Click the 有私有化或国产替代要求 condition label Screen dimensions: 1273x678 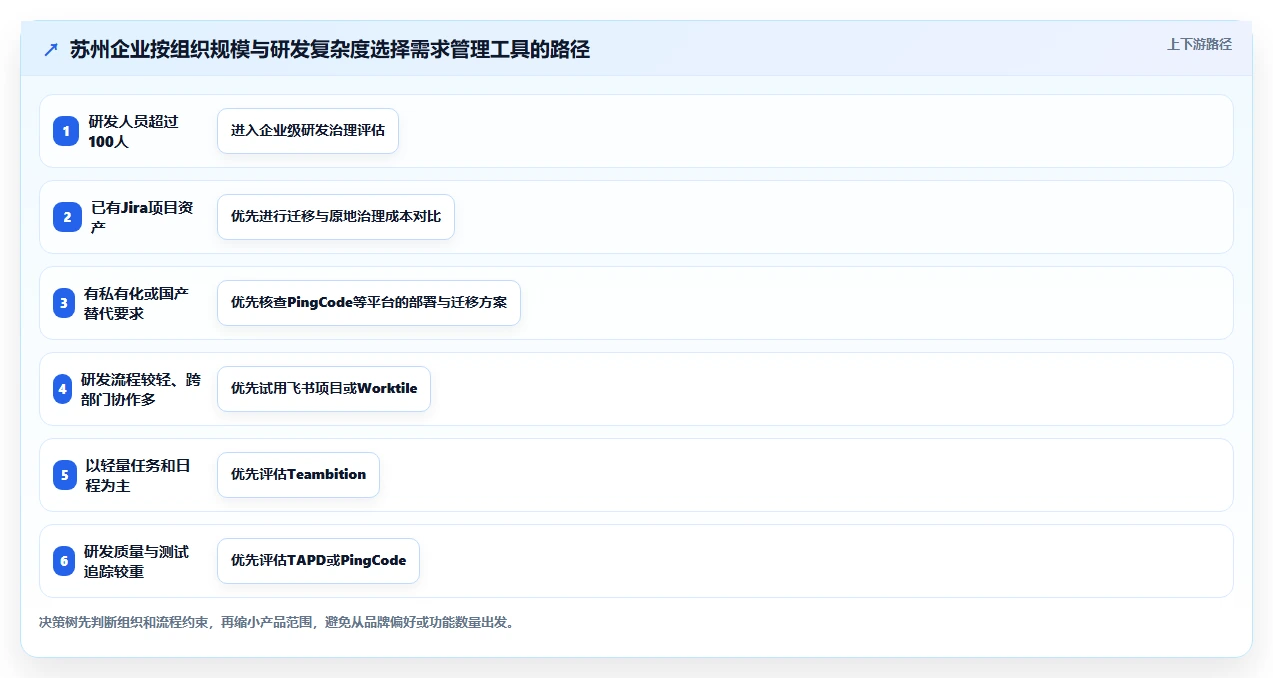pos(136,303)
